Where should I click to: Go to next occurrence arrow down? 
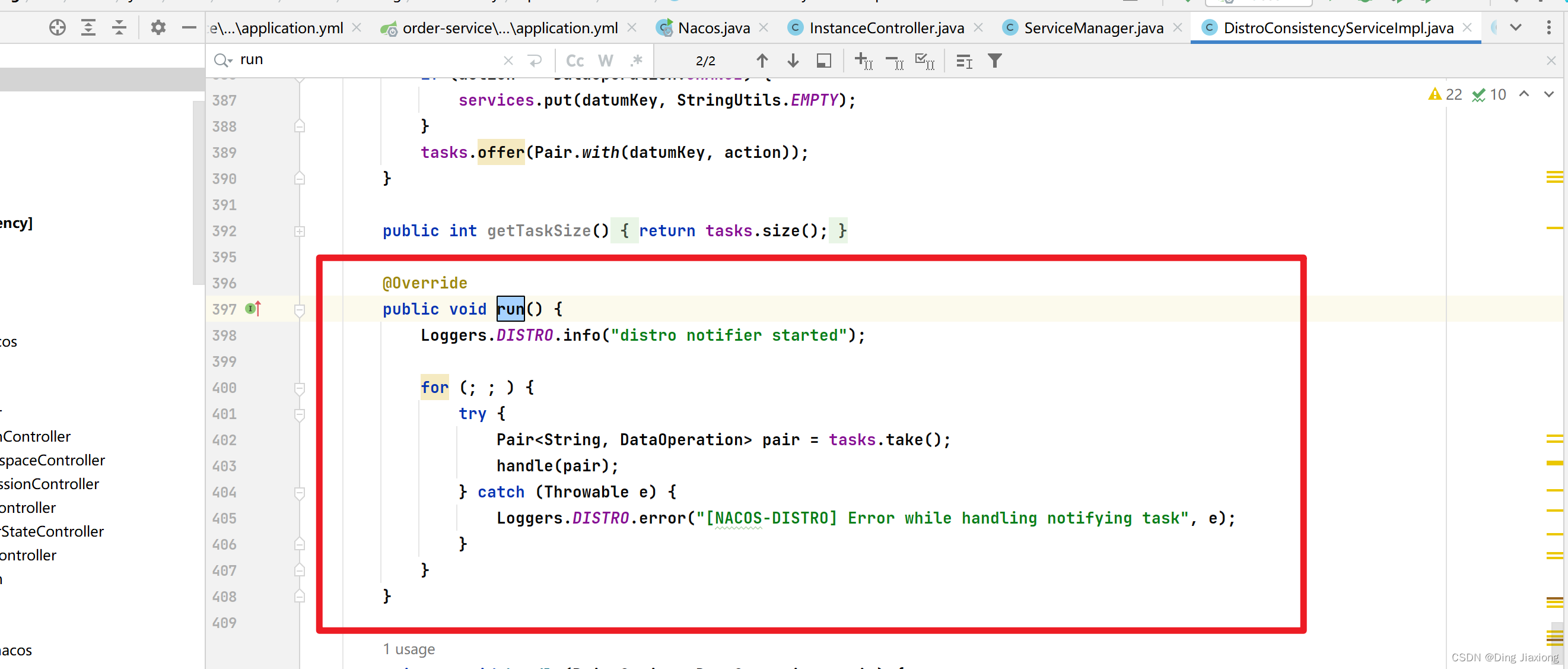(793, 61)
